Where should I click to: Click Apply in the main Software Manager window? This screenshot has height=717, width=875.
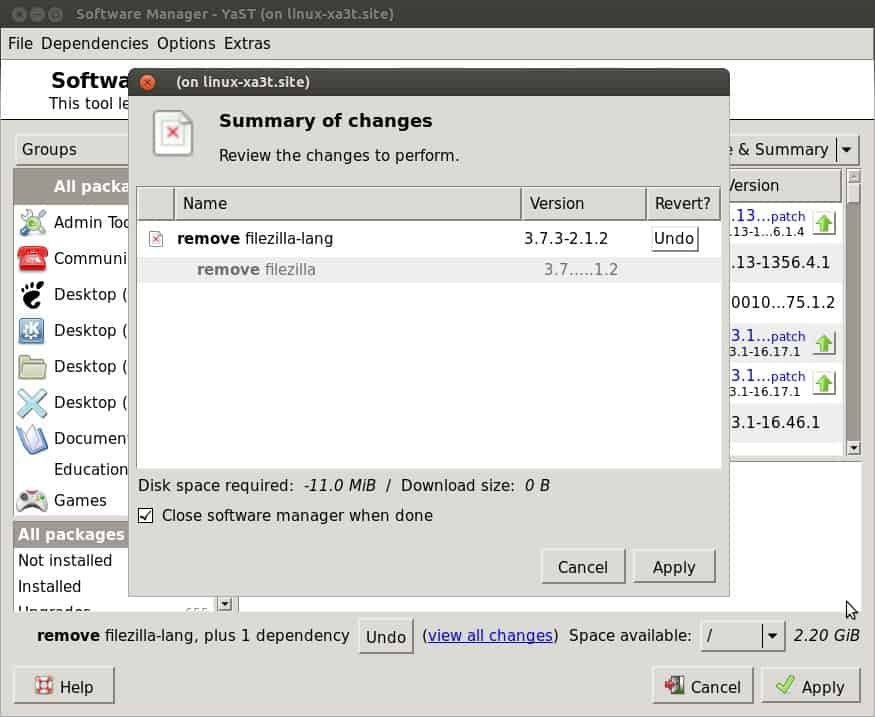811,686
